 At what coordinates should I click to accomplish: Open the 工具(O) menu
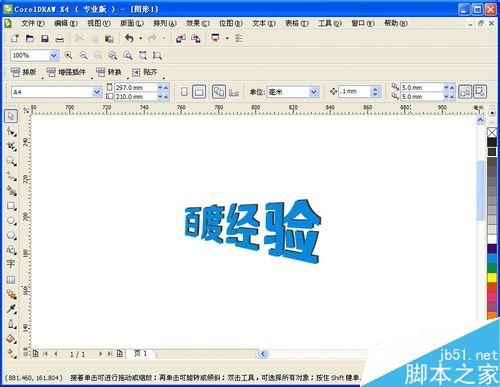[330, 23]
